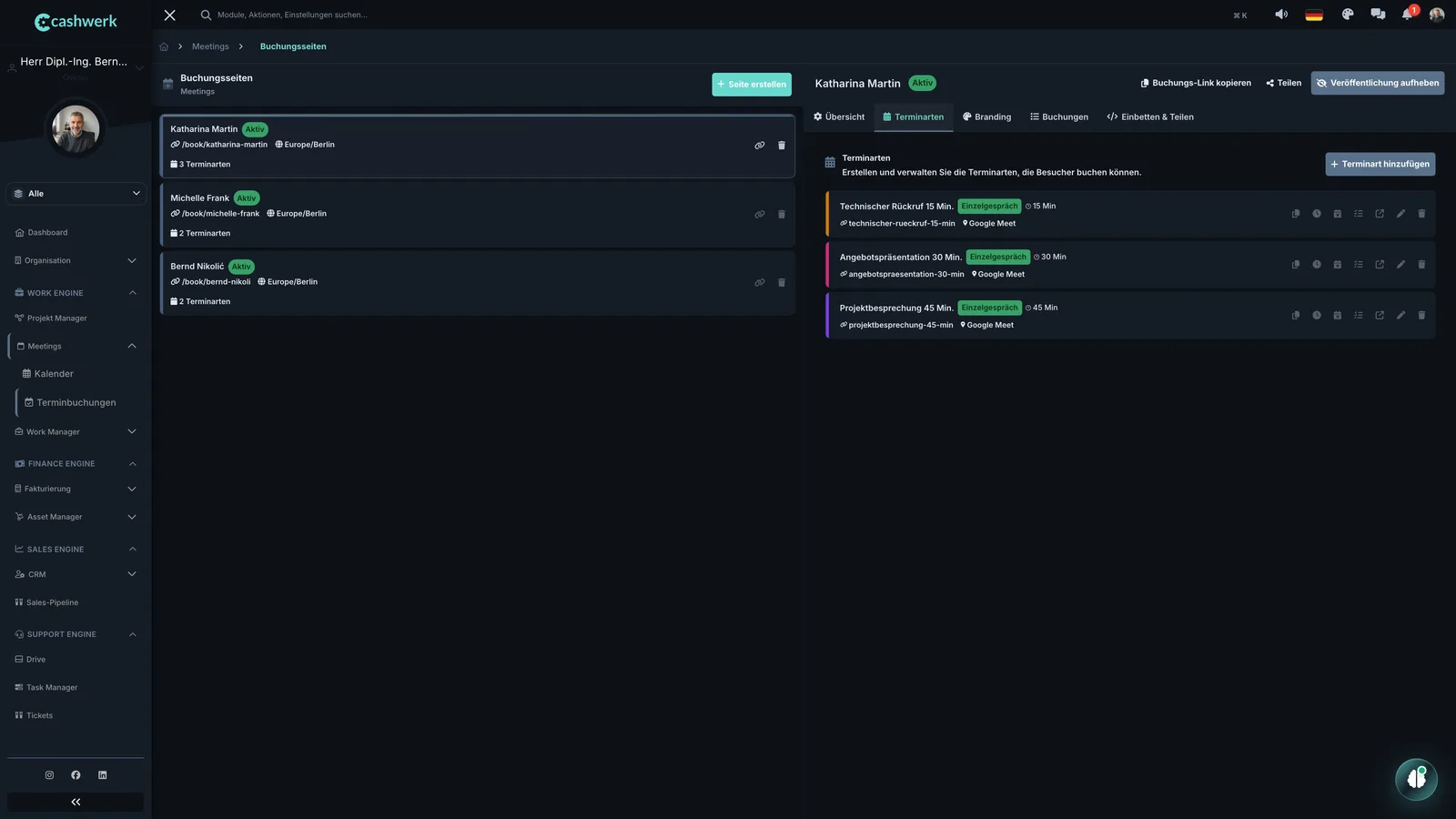
Task: Delete Technischer Rückruf 15 Min. appointment type
Action: tap(1421, 214)
